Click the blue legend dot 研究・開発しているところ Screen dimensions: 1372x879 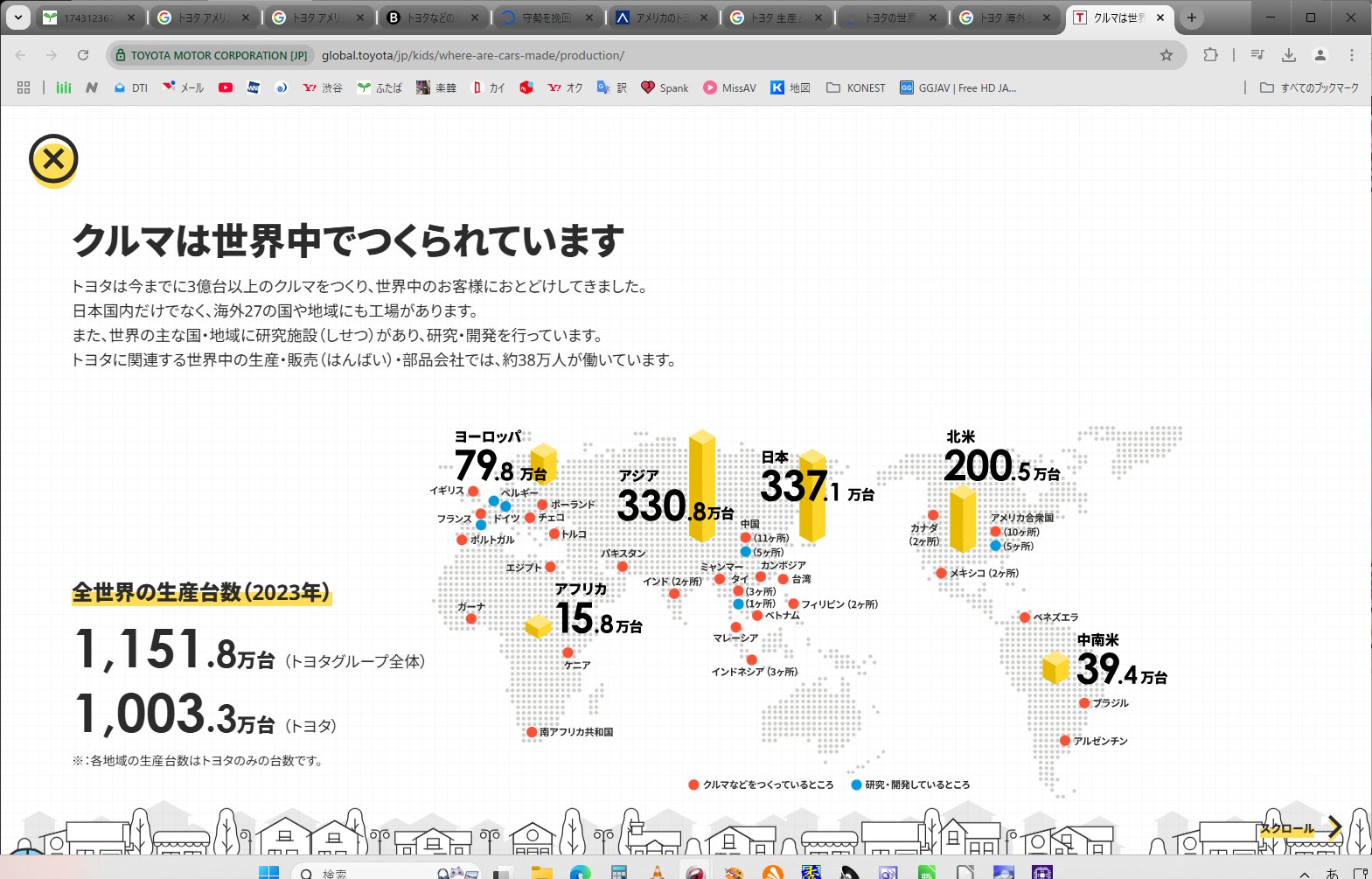coord(856,785)
